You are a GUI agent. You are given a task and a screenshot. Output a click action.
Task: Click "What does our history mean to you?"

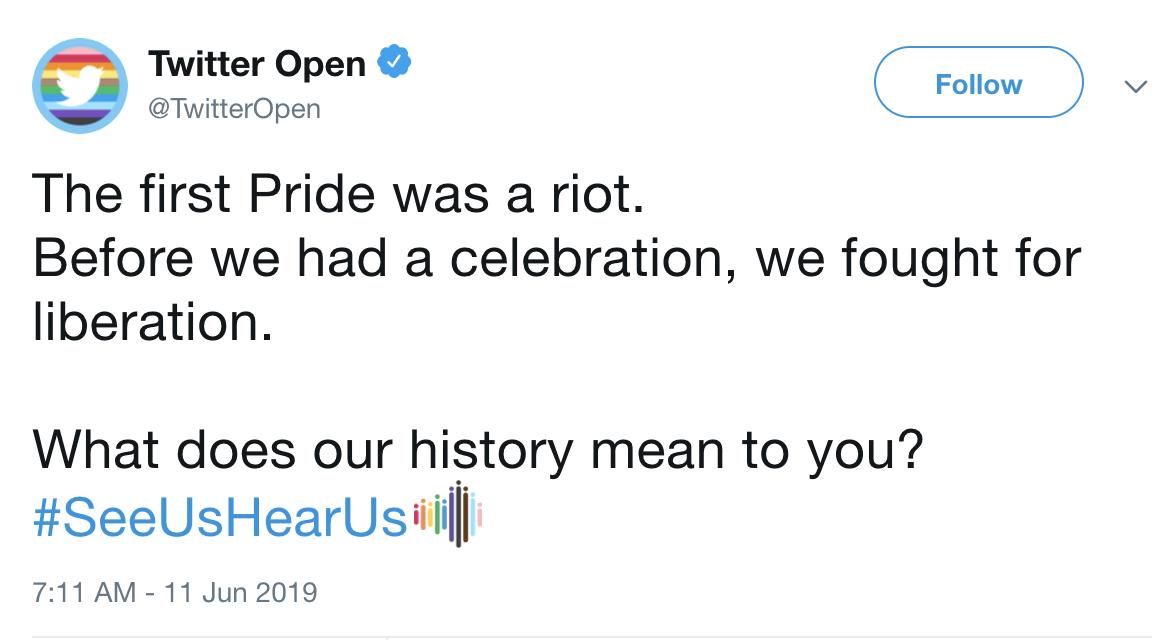(478, 451)
